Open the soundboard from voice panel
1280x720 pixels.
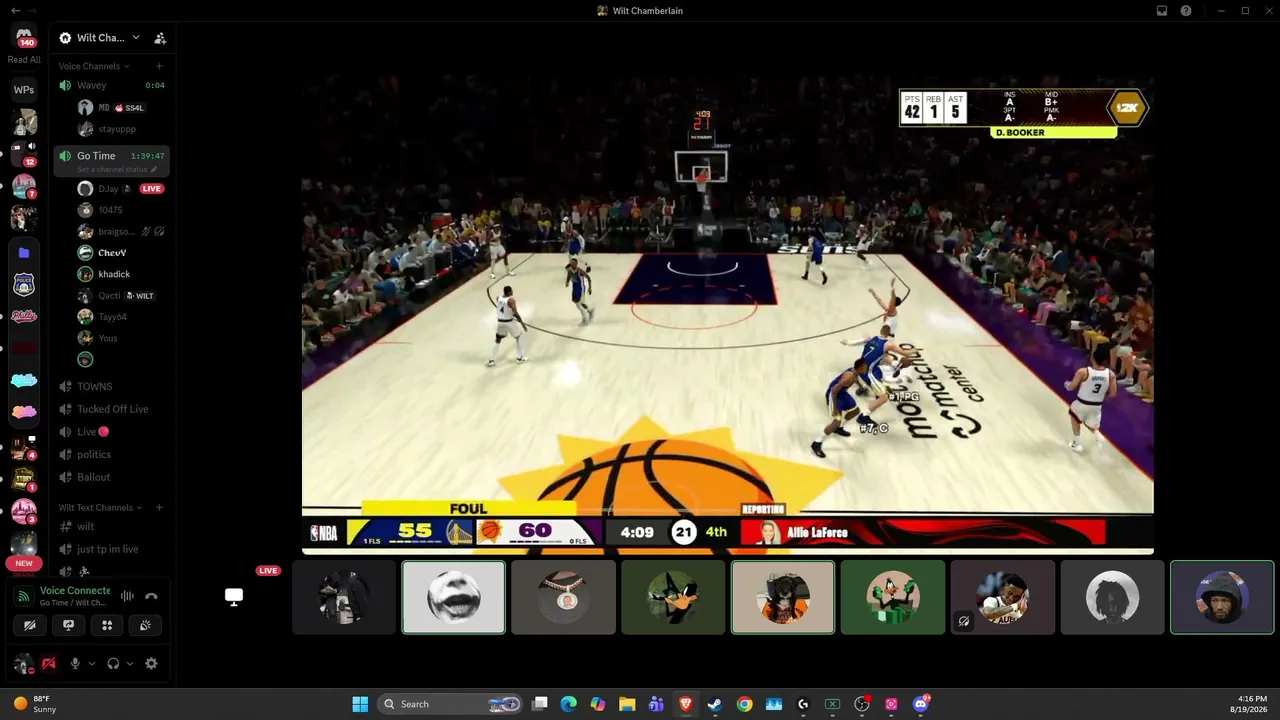coord(145,625)
